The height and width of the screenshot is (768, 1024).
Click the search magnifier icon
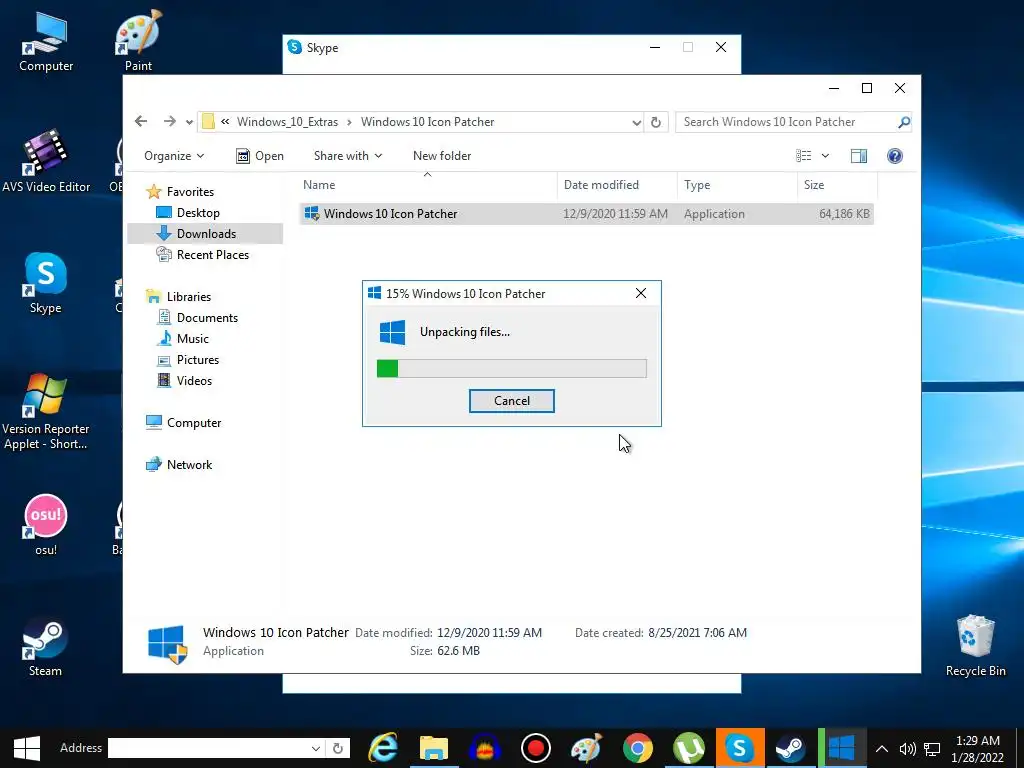click(904, 122)
